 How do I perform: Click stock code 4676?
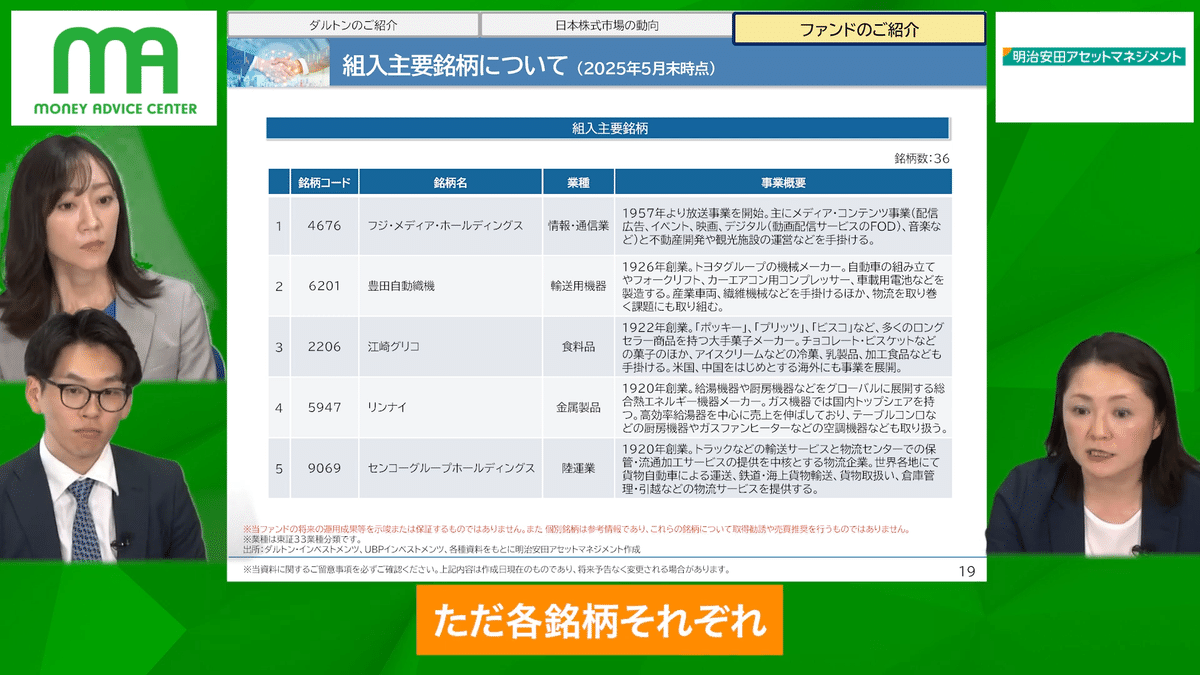tap(324, 226)
